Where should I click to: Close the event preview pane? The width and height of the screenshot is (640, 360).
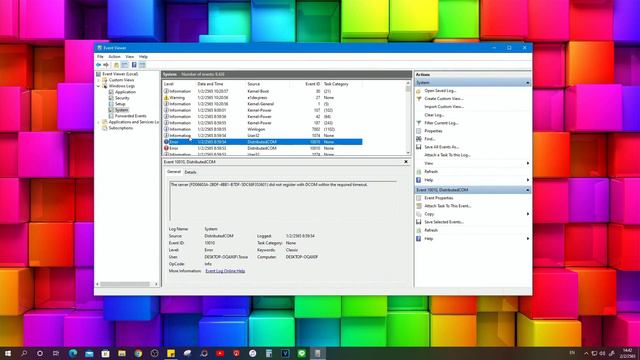point(406,162)
